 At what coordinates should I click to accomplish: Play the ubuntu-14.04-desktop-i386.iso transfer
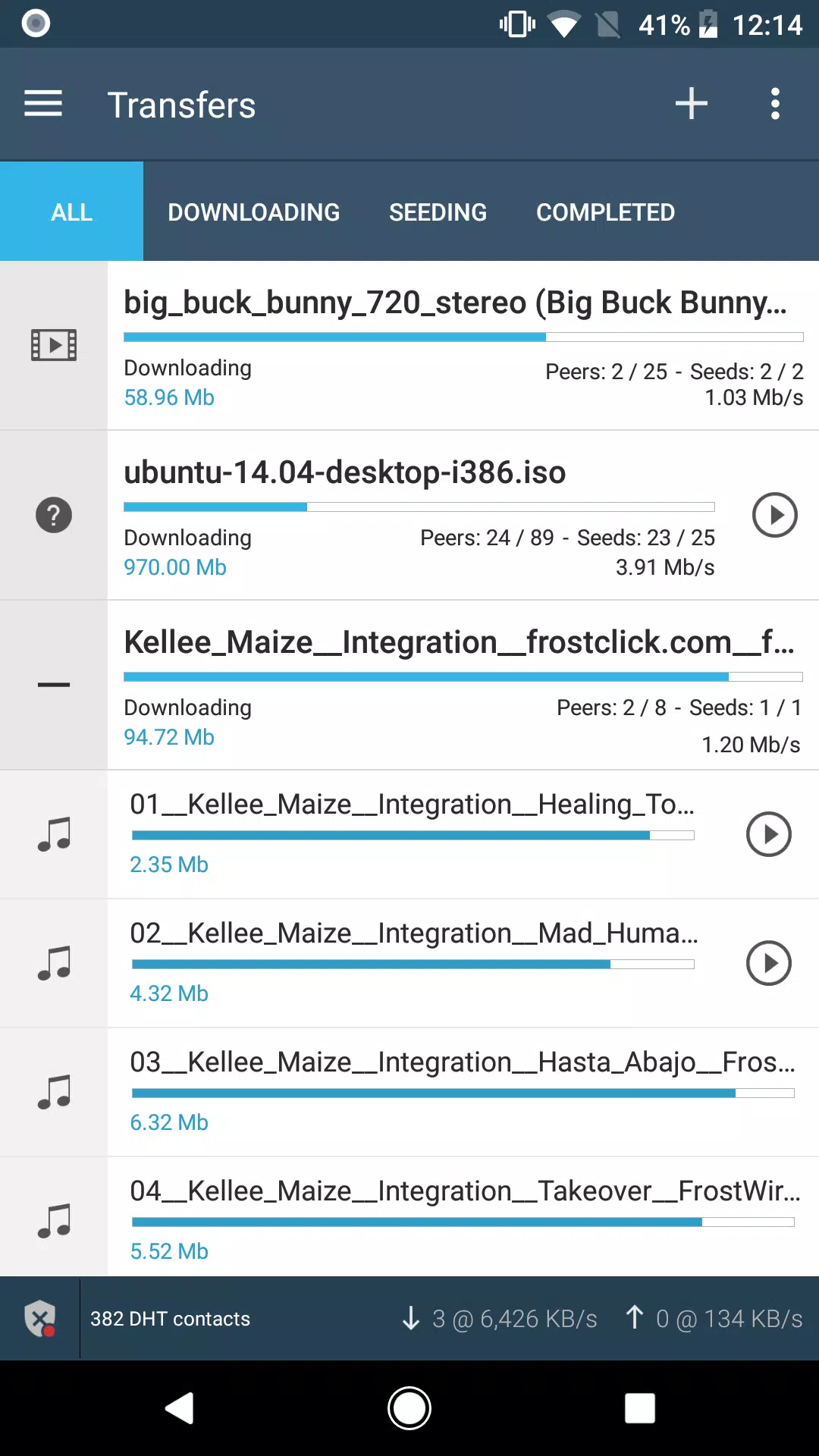point(774,515)
